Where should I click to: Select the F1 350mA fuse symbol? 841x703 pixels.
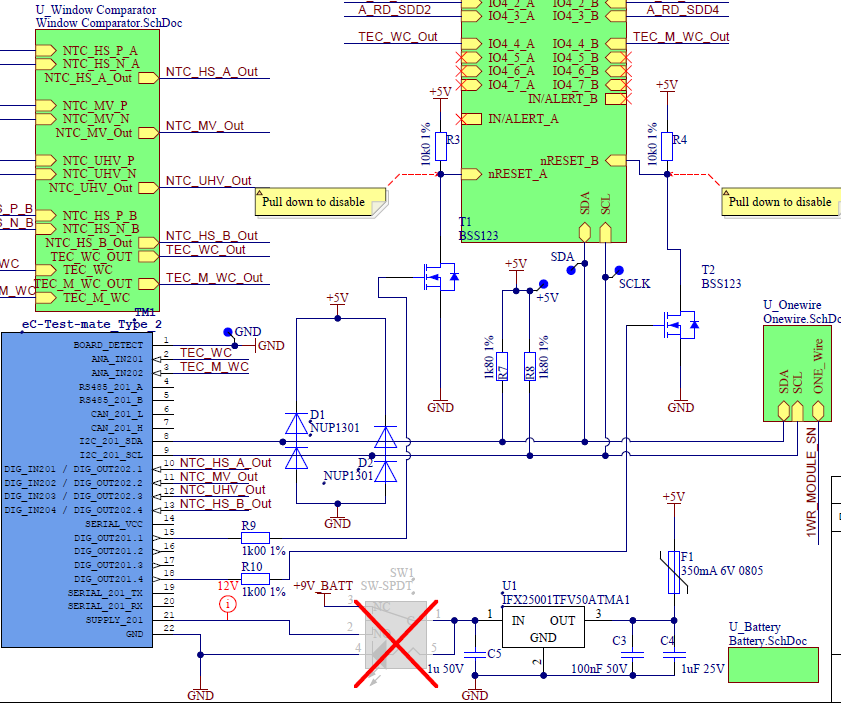(674, 572)
